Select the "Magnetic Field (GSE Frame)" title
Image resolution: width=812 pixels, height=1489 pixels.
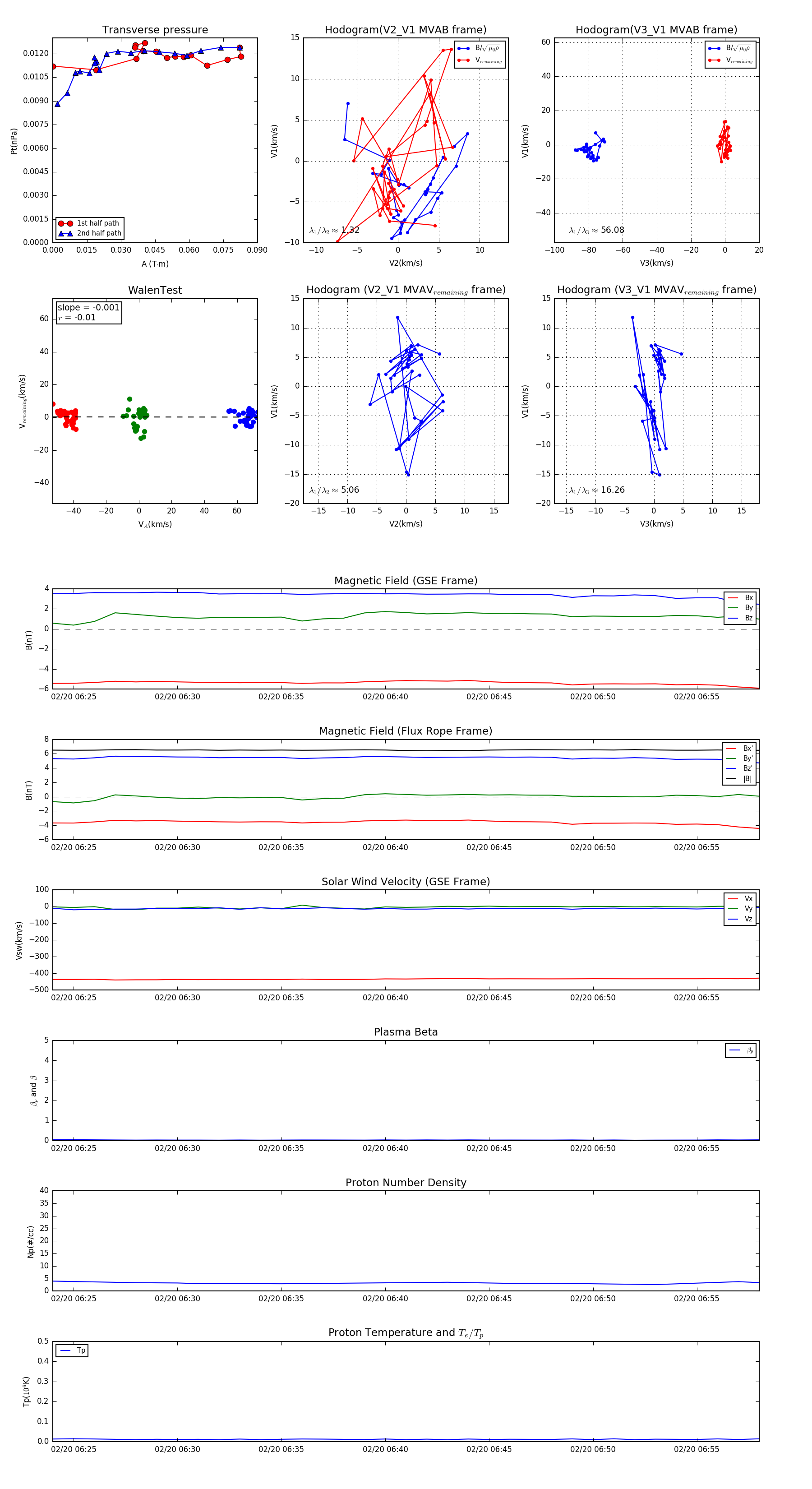pos(406,581)
